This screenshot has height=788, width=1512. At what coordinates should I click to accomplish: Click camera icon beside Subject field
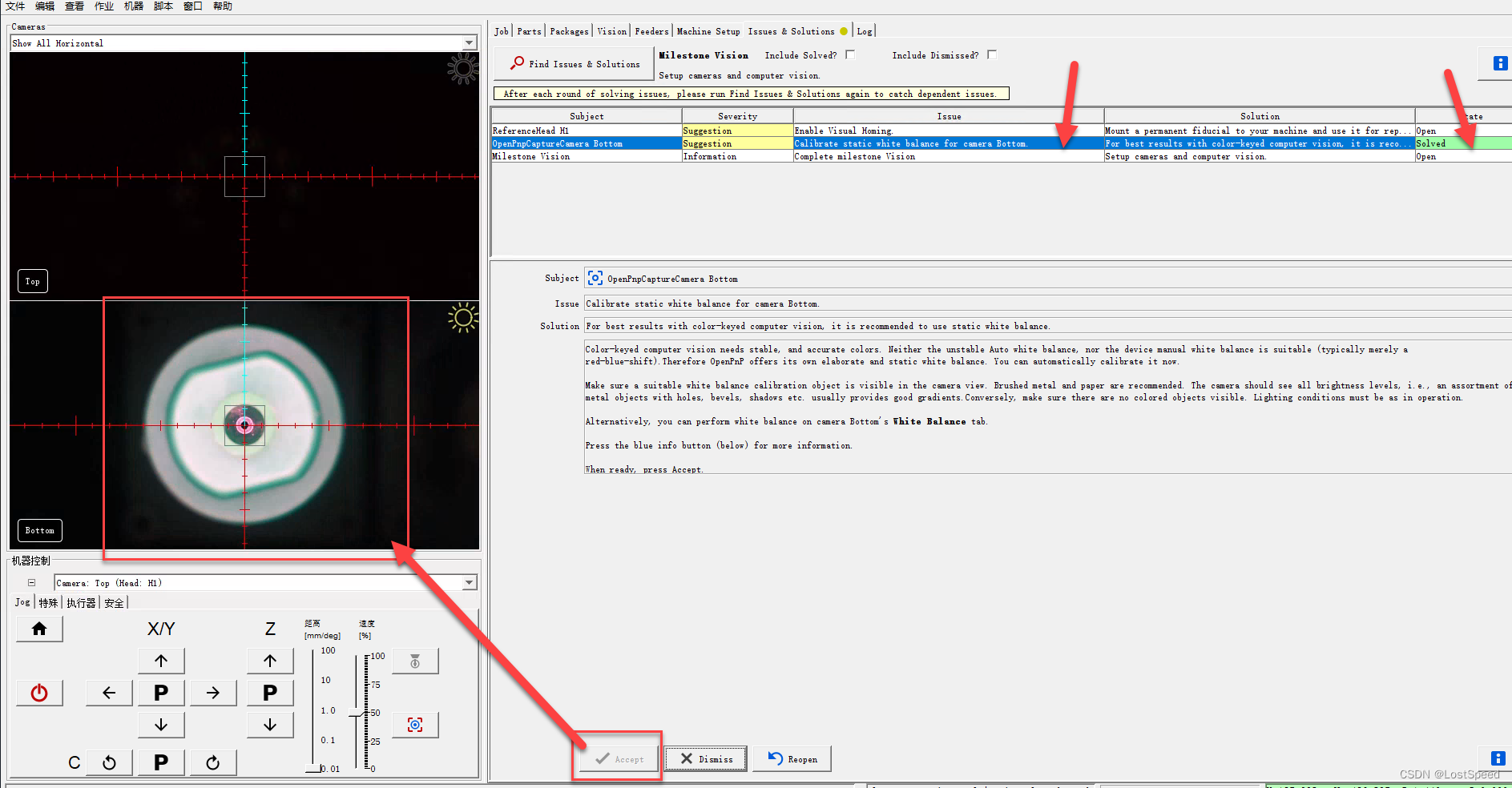point(595,278)
